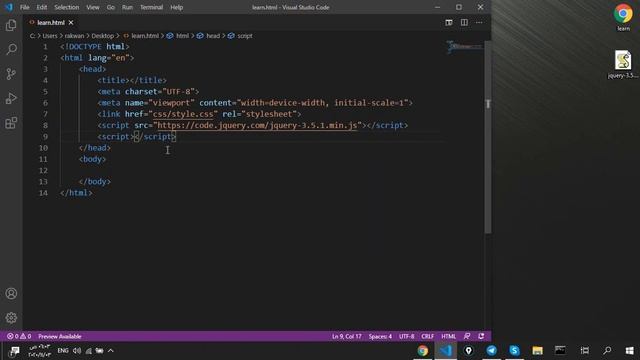Change encoding via UTF-8 status item
The width and height of the screenshot is (640, 360).
click(407, 336)
